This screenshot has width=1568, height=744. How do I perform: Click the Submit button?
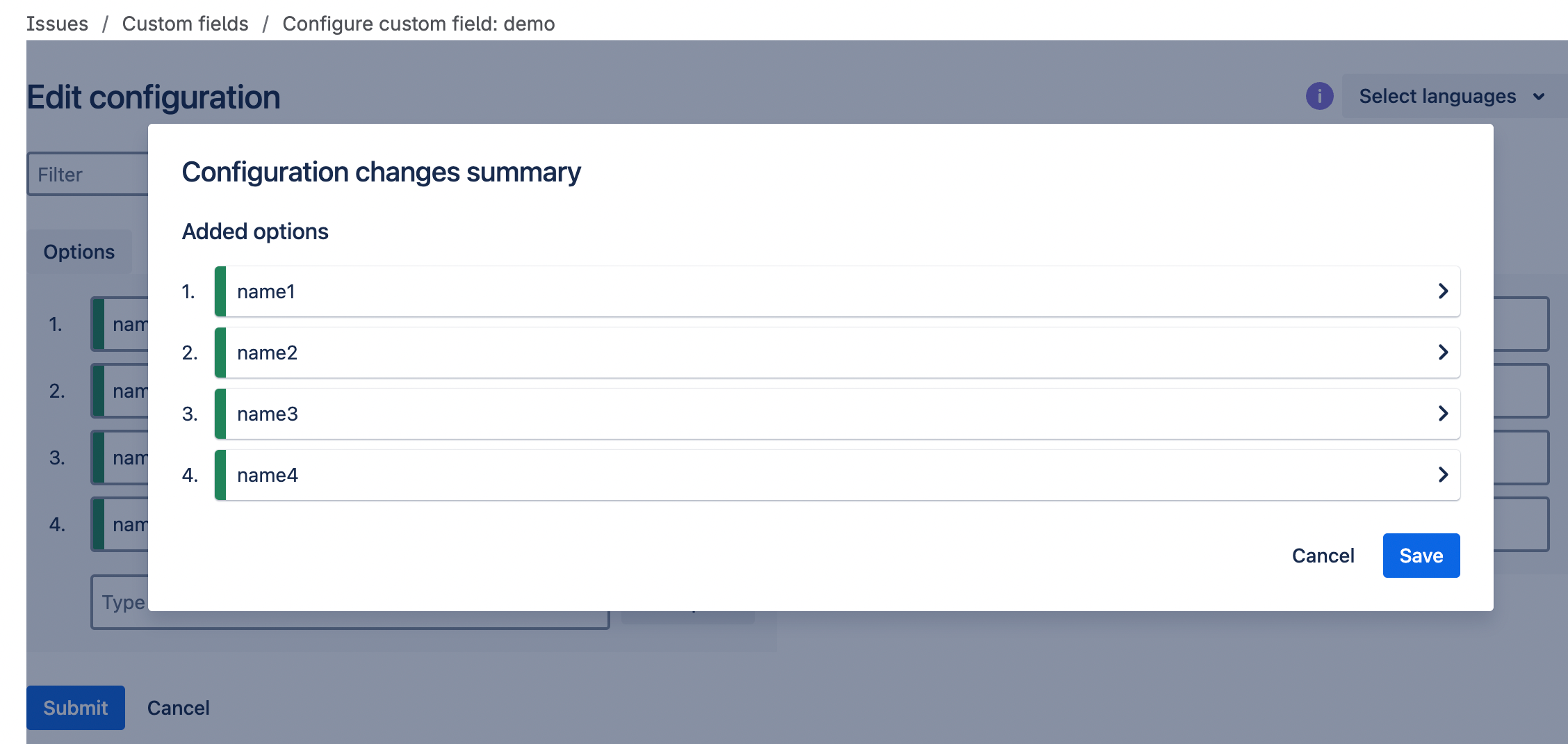(76, 708)
